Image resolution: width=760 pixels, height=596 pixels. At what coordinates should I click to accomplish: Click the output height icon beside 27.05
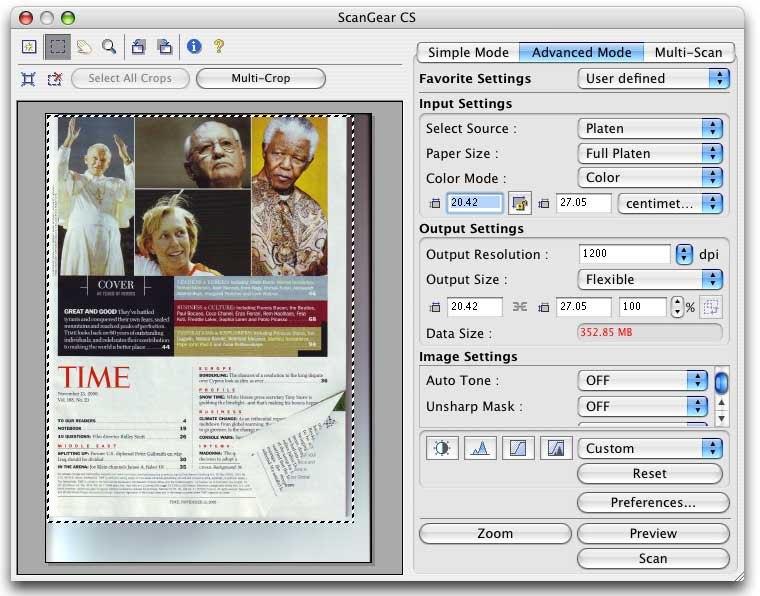coord(544,307)
